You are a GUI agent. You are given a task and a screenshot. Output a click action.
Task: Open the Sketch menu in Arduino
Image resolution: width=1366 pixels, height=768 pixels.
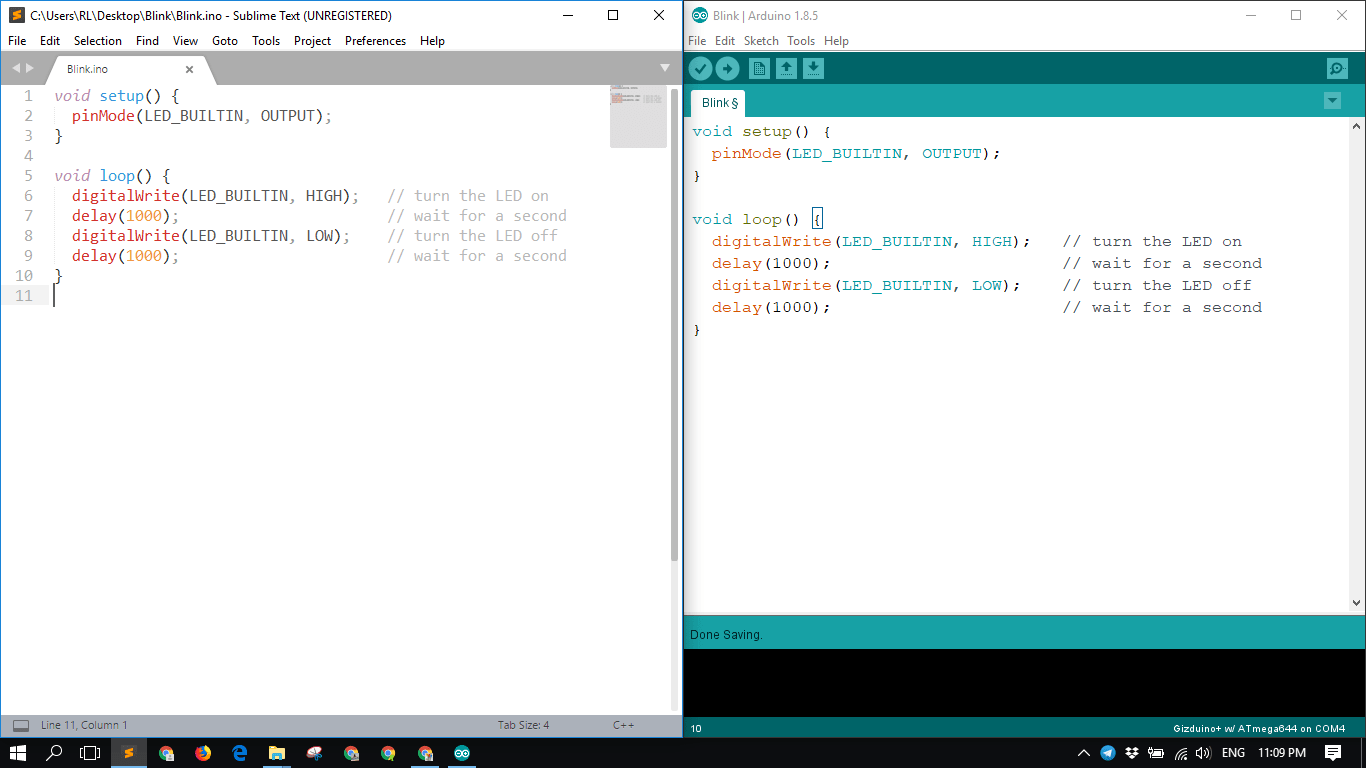(x=761, y=41)
